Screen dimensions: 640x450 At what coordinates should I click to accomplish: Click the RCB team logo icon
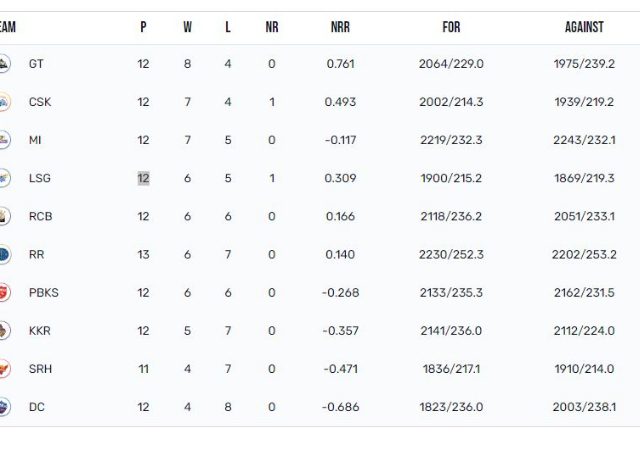[4, 216]
